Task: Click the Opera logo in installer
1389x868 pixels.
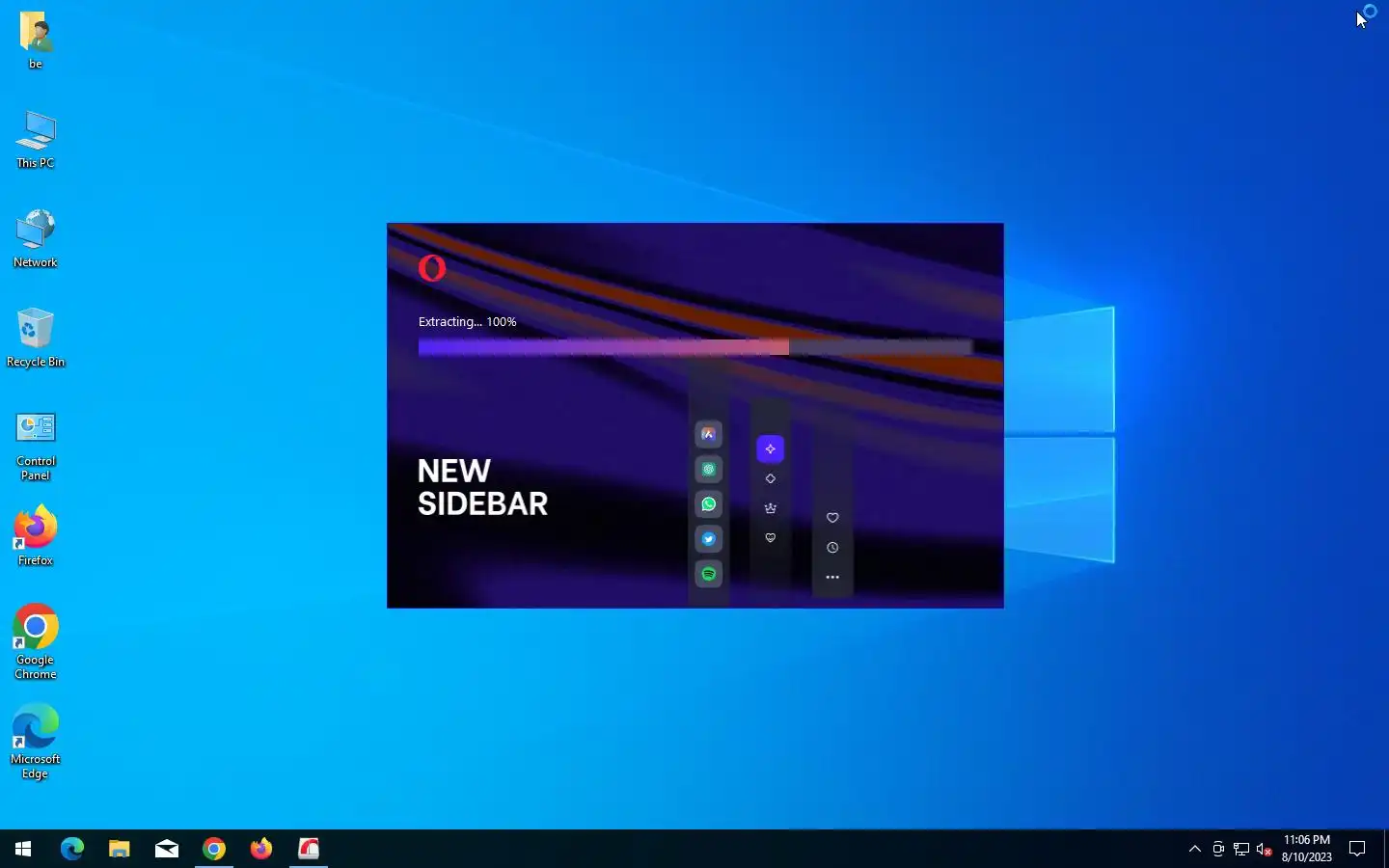Action: [x=432, y=268]
